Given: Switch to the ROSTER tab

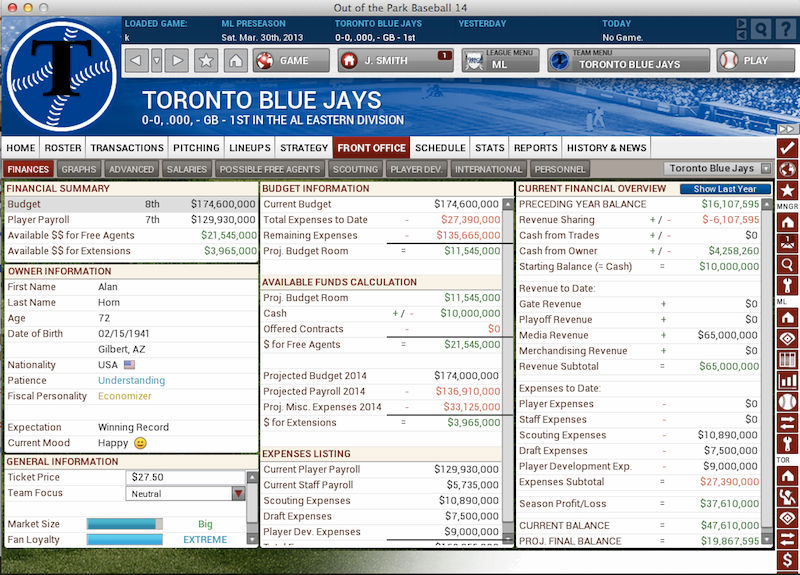Looking at the screenshot, I should [63, 147].
